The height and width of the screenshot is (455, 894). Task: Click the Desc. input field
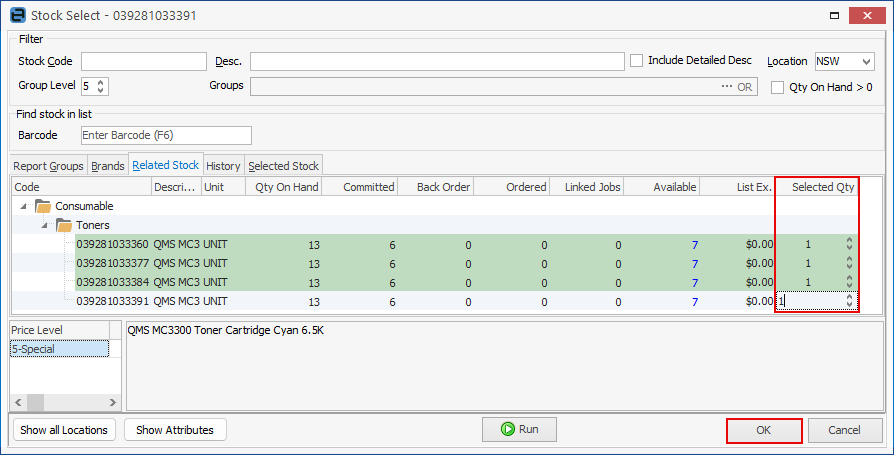437,62
